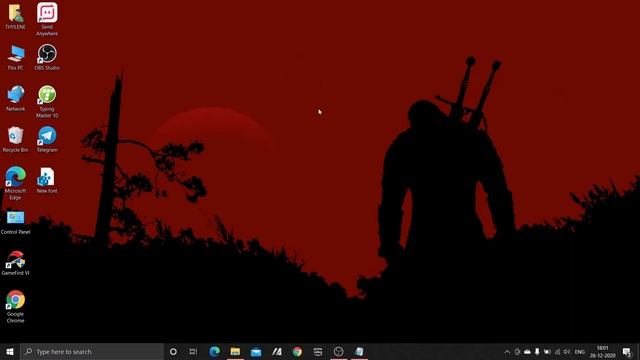Image resolution: width=640 pixels, height=360 pixels.
Task: Open the Action Center notifications icon
Action: pos(627,352)
